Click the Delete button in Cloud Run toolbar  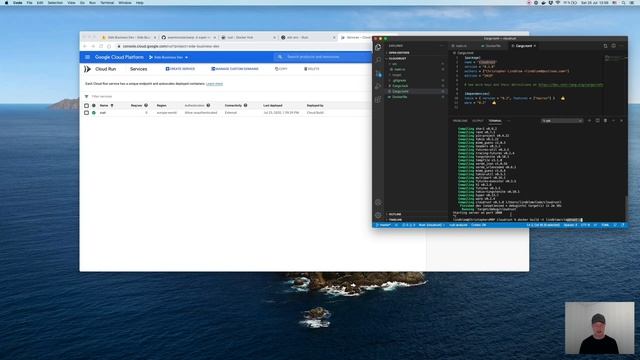pos(312,69)
